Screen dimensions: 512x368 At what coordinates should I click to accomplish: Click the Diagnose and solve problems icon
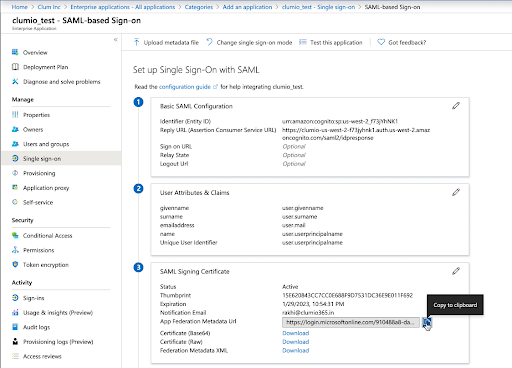[x=15, y=82]
